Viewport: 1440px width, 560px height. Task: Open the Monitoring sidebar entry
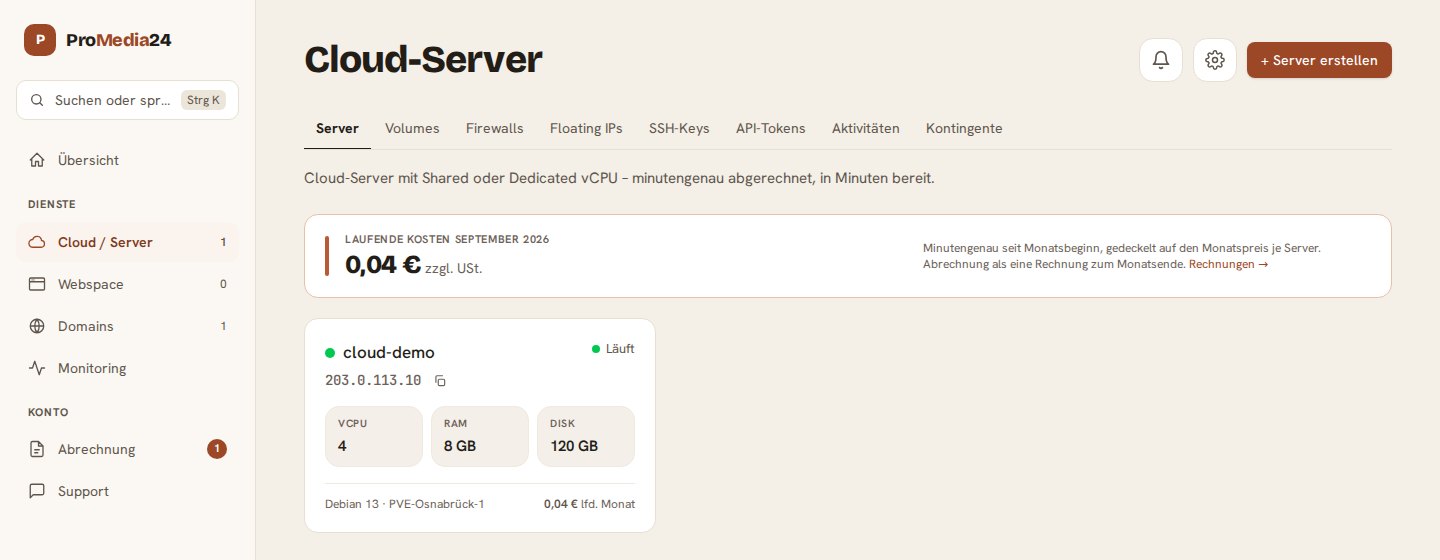point(127,368)
